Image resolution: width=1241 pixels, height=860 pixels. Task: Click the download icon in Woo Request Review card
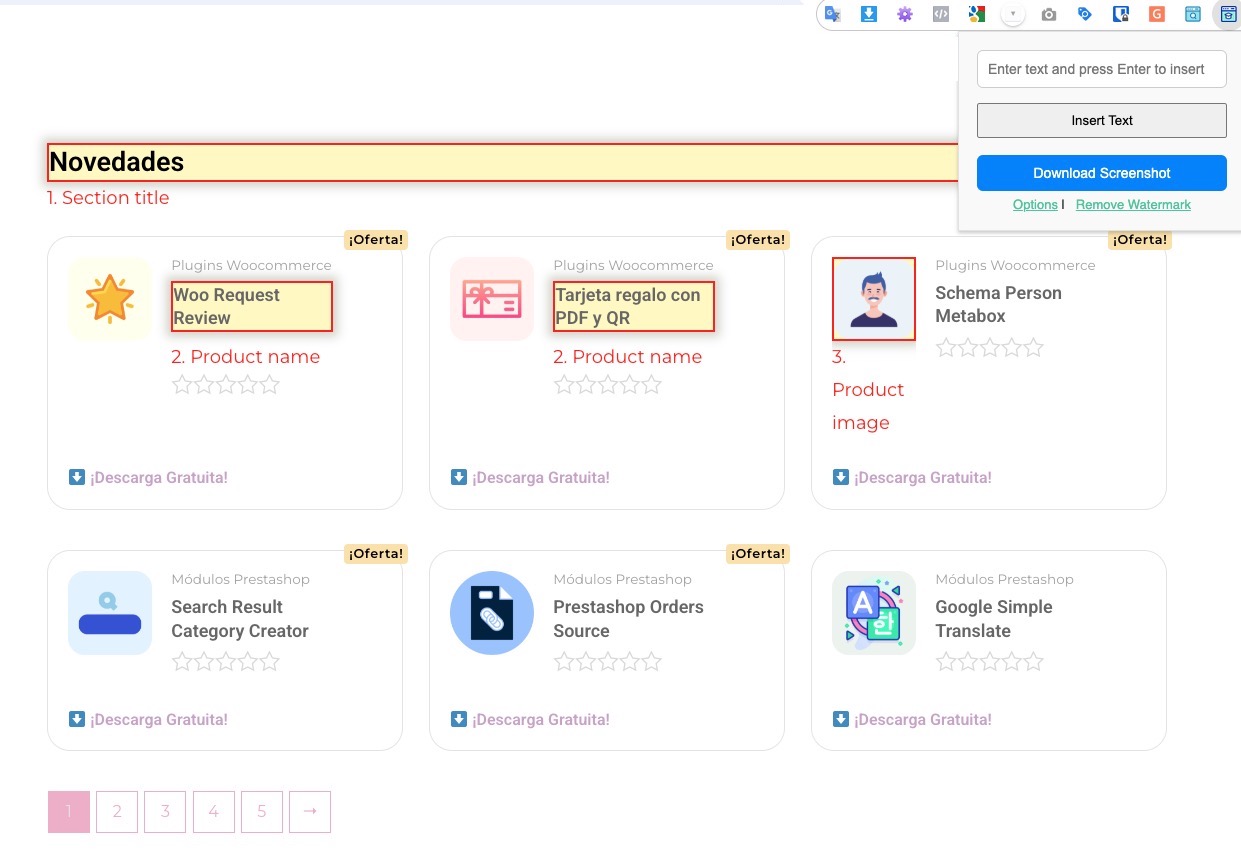[77, 477]
